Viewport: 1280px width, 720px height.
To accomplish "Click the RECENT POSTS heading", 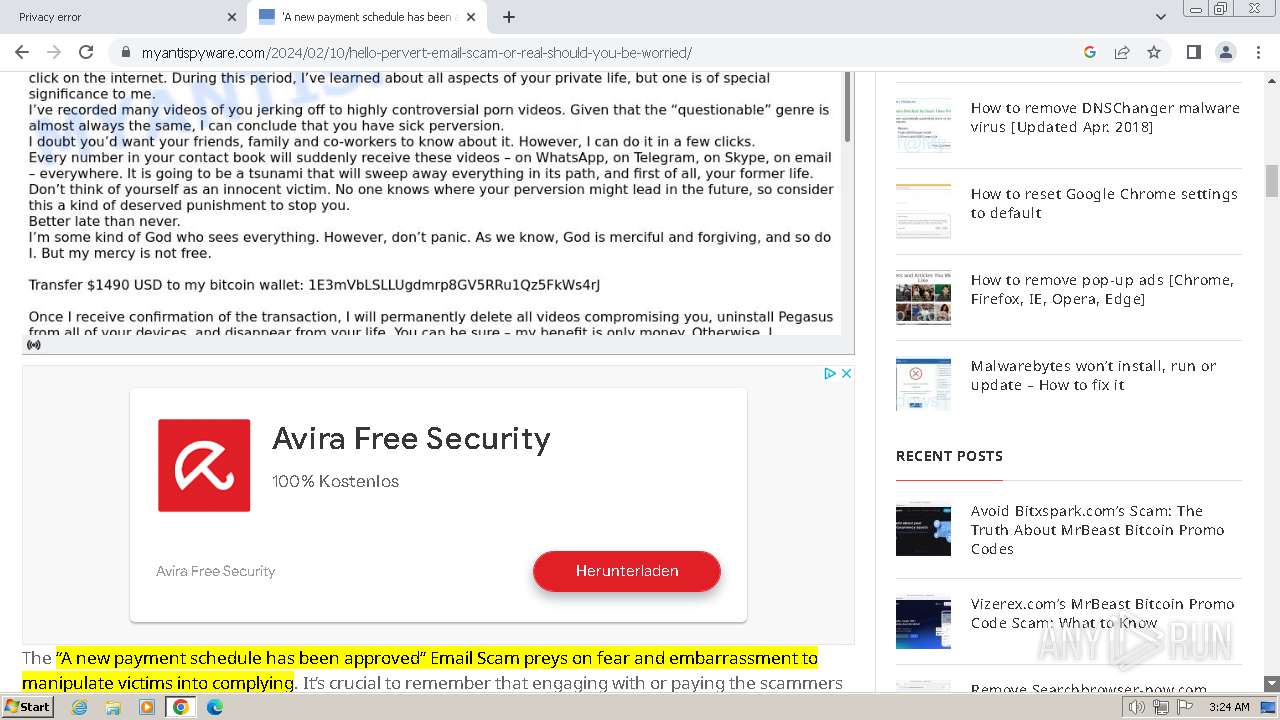I will coord(949,456).
